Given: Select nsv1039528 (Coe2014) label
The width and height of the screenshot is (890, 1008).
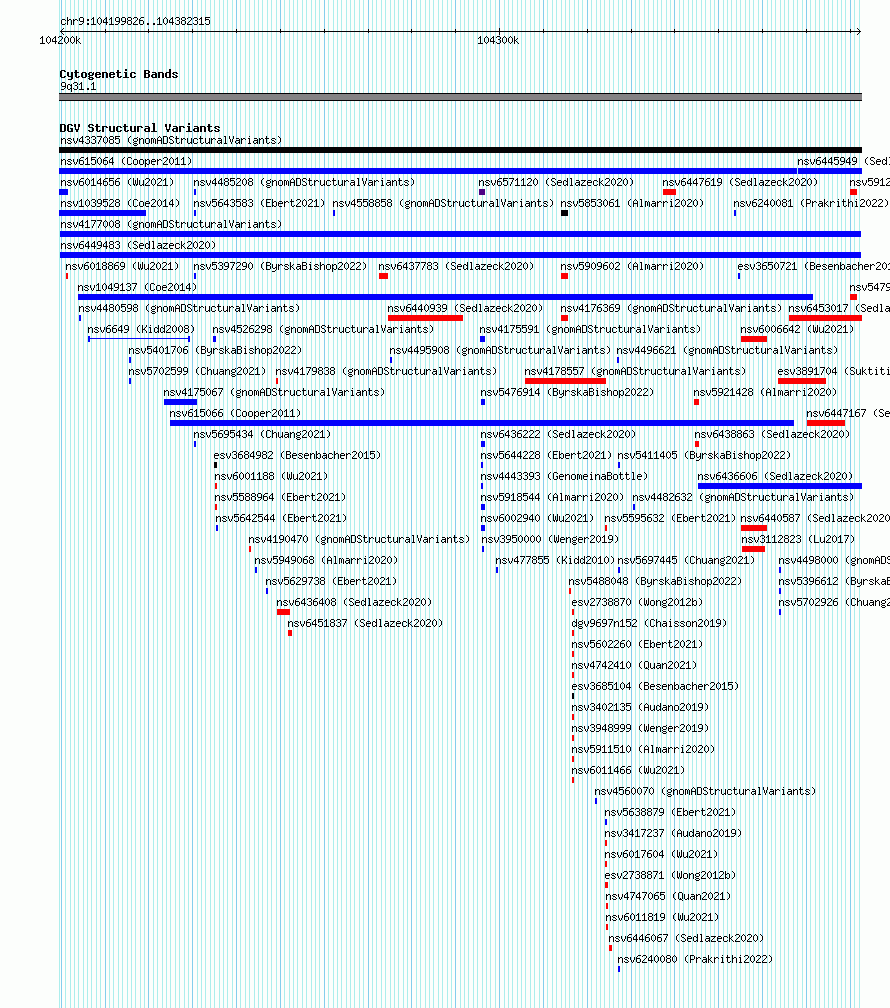Looking at the screenshot, I should [x=120, y=203].
